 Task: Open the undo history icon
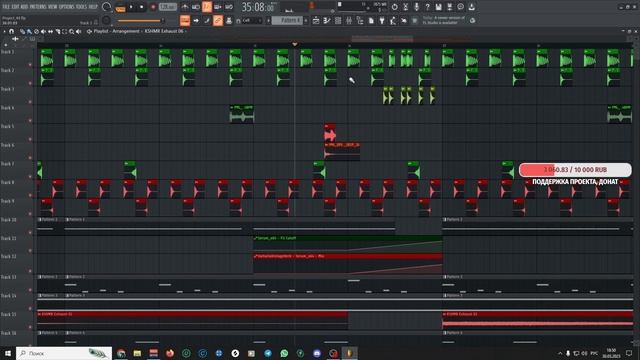point(395,7)
